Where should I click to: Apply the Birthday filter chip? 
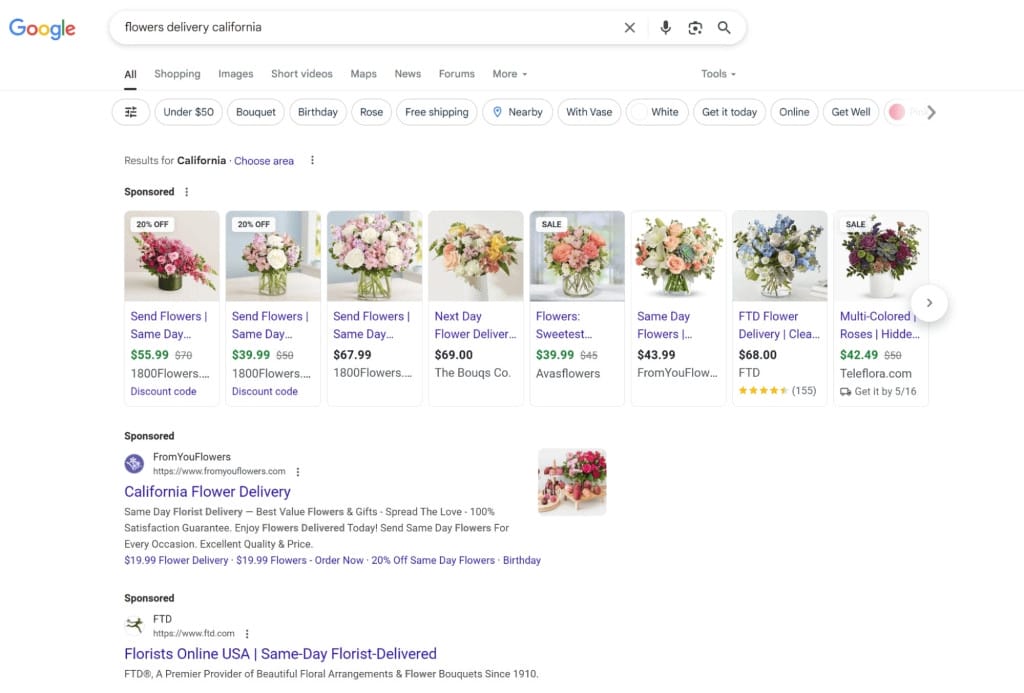317,112
